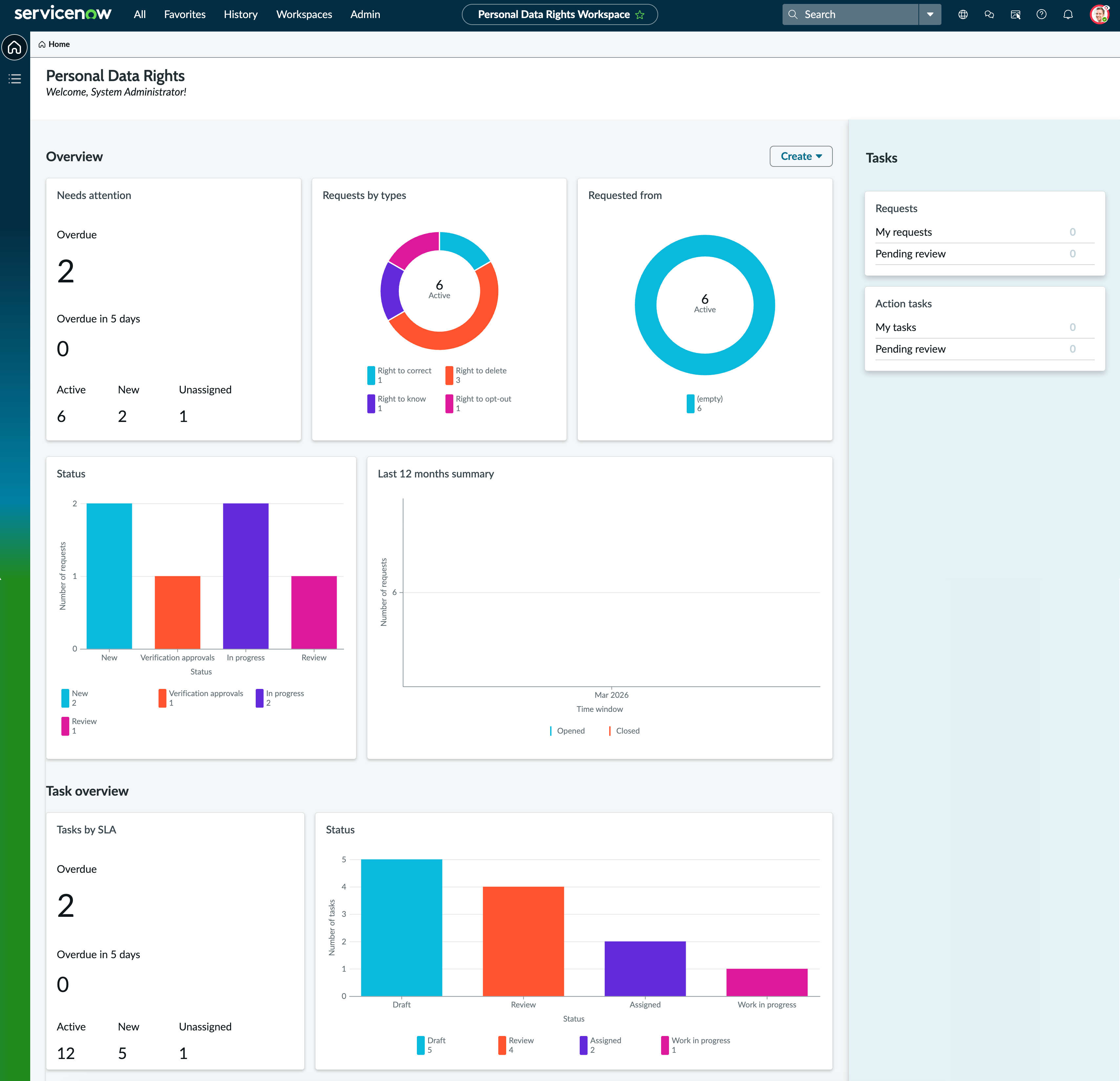Click the search magnifier icon
Viewport: 1120px width, 1081px height.
click(x=793, y=14)
